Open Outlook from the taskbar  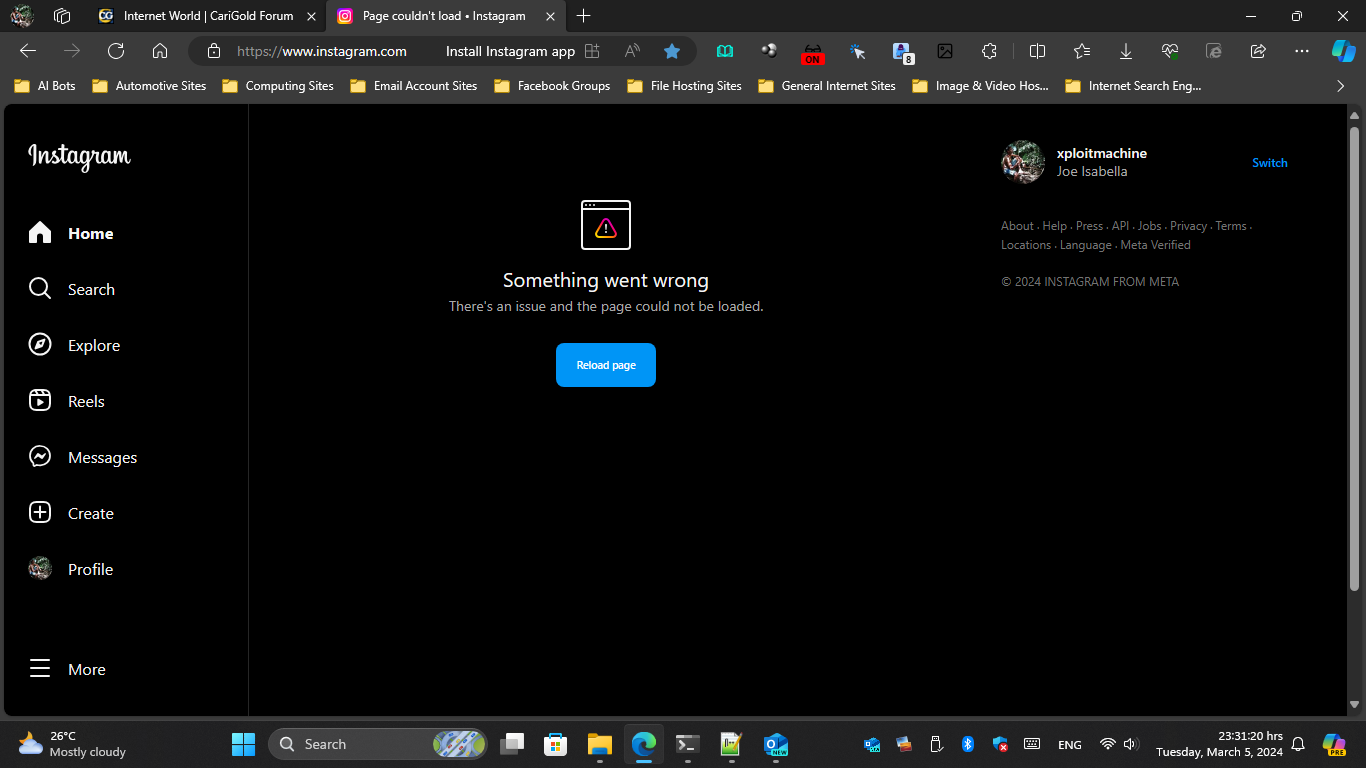click(776, 744)
